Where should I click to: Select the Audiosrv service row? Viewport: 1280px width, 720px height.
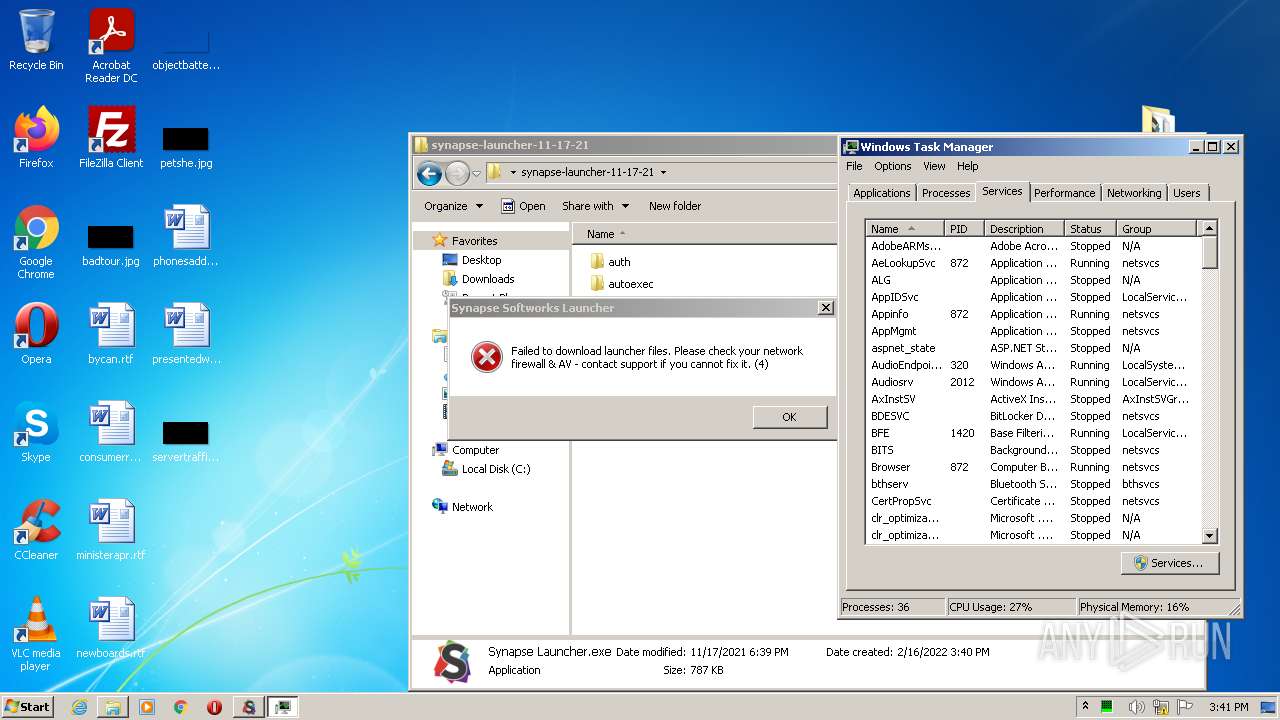[x=1032, y=382]
